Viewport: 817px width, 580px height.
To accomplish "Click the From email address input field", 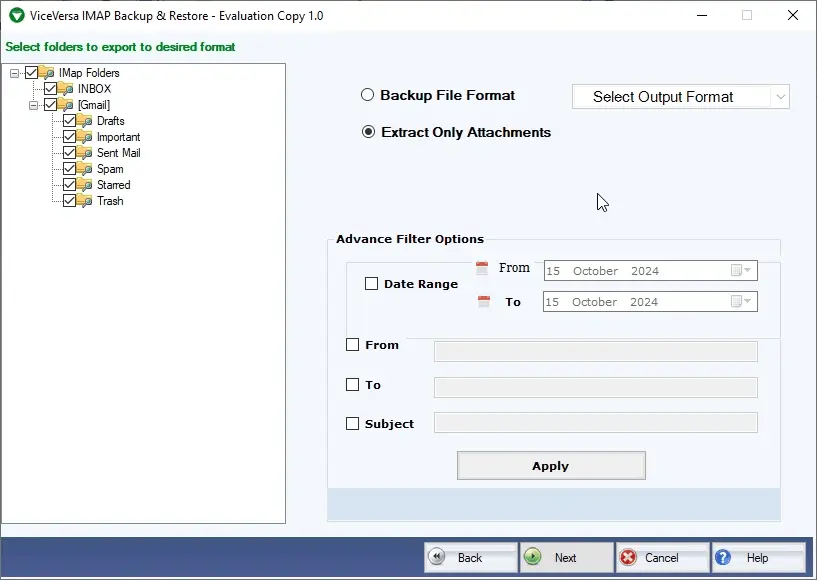I will pos(596,352).
